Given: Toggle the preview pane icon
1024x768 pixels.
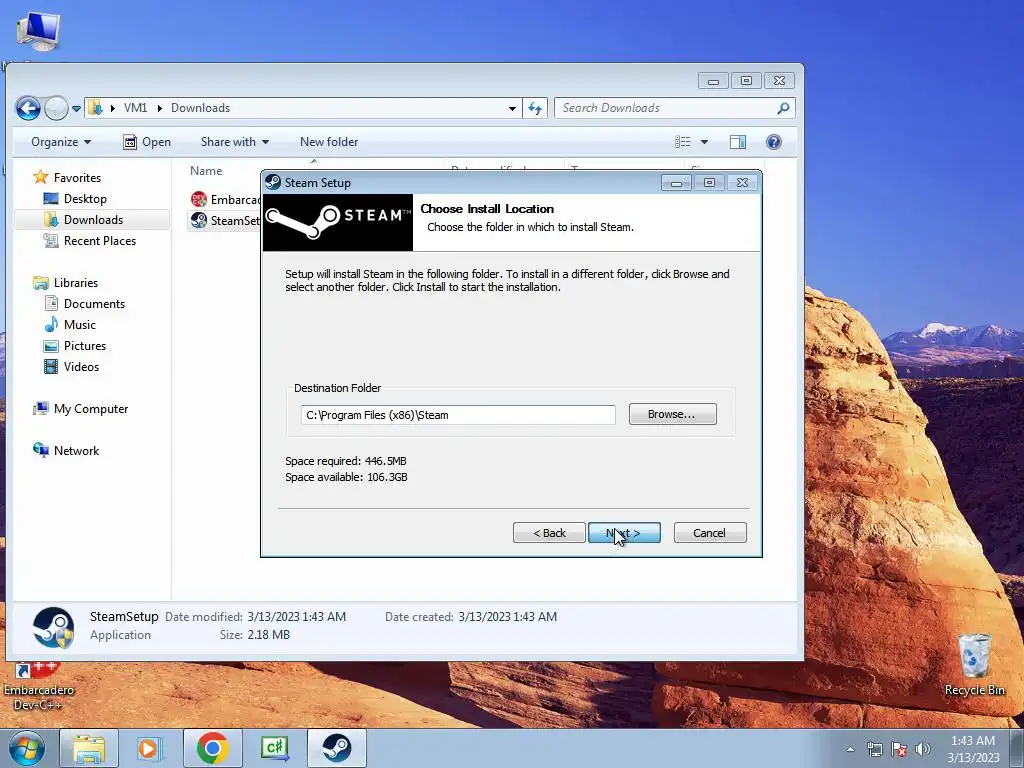Looking at the screenshot, I should click(738, 142).
